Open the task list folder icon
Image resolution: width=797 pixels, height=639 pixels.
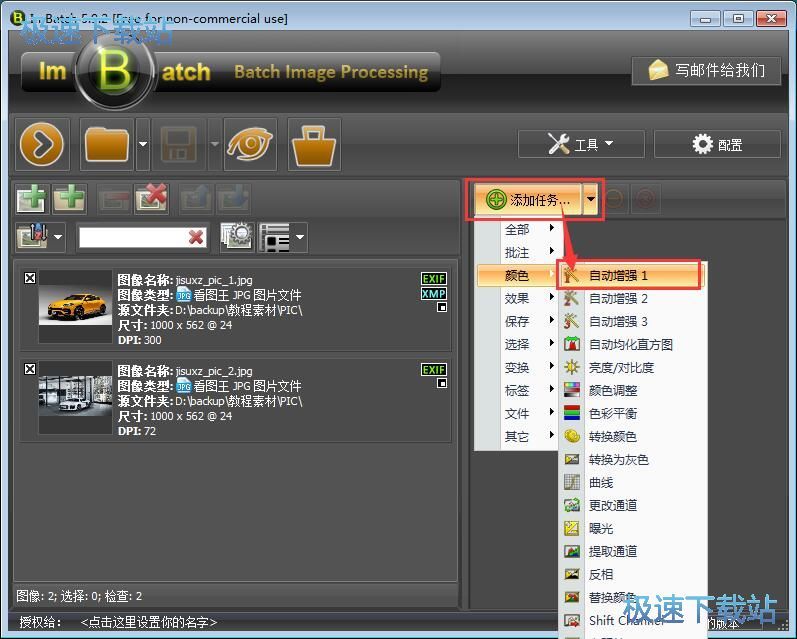coord(107,144)
